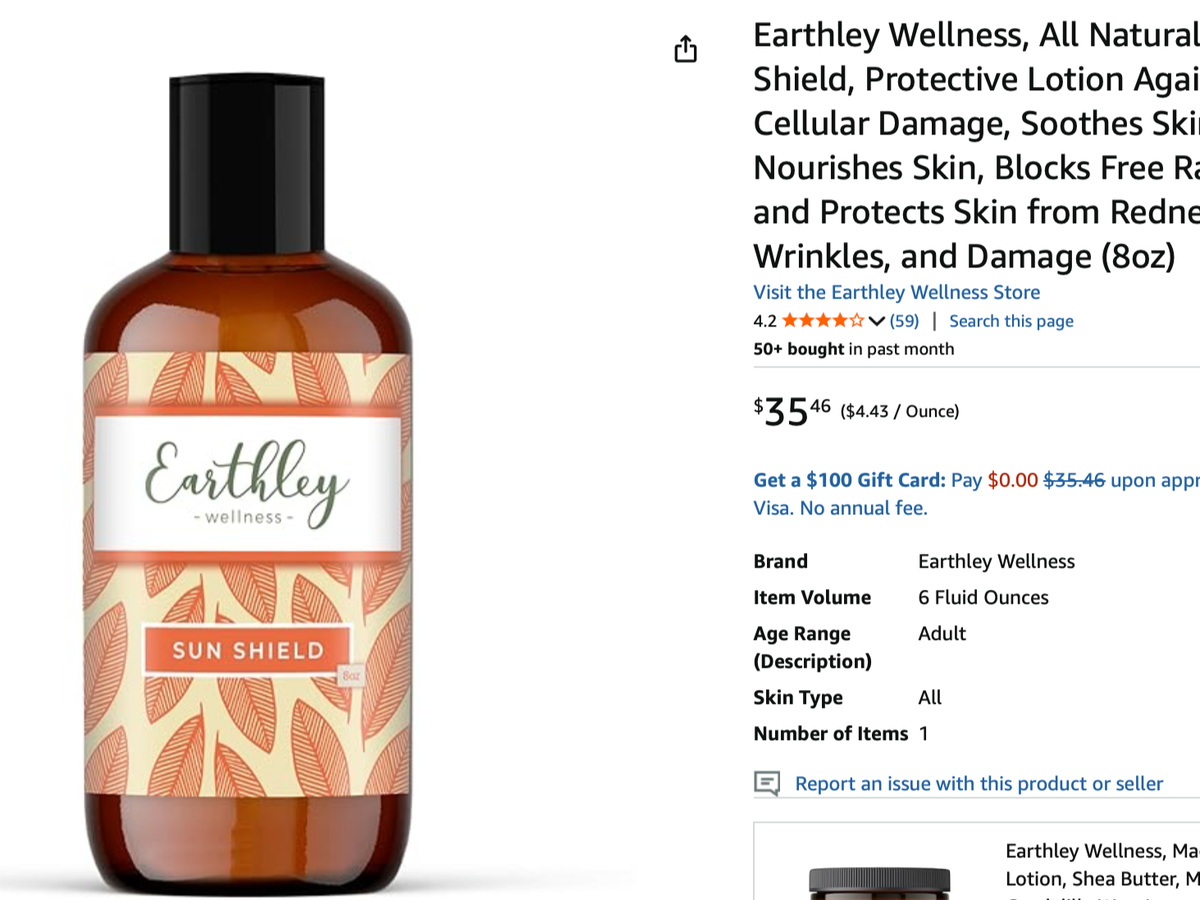1200x900 pixels.
Task: Click Get a $100 Gift Card offer
Action: [849, 480]
